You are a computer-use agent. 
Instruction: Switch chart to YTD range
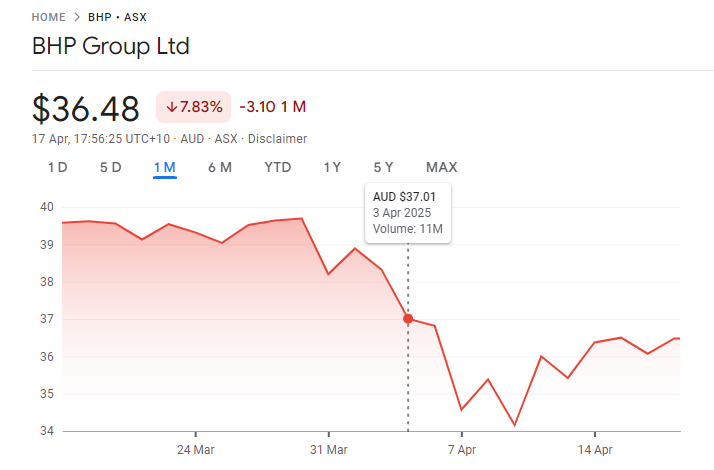pyautogui.click(x=277, y=167)
